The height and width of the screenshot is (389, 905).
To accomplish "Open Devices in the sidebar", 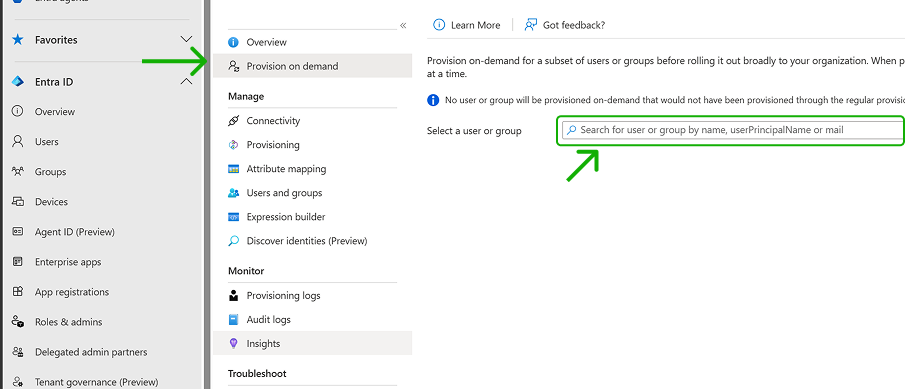I will [x=51, y=201].
